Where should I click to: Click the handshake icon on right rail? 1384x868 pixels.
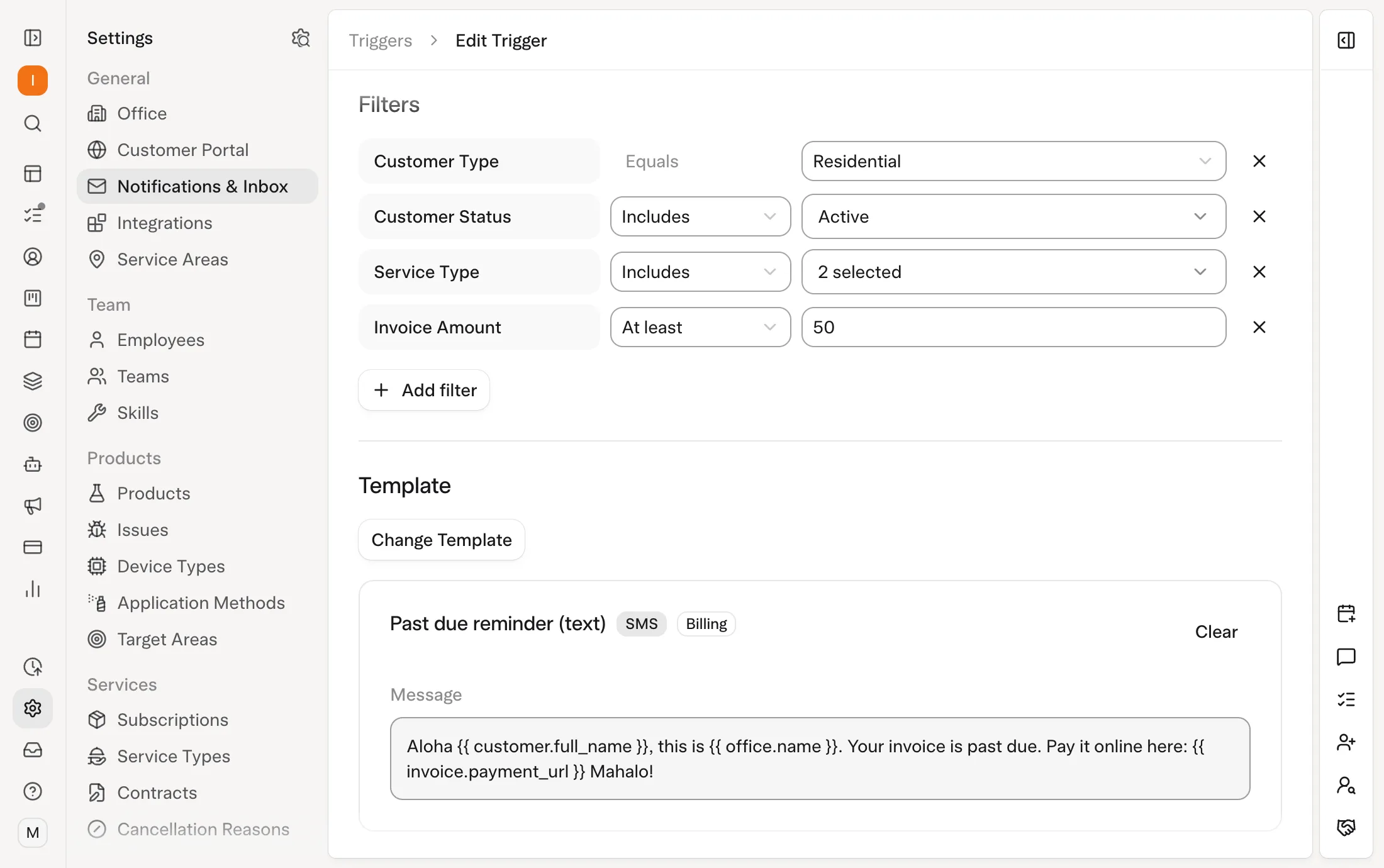coord(1346,828)
